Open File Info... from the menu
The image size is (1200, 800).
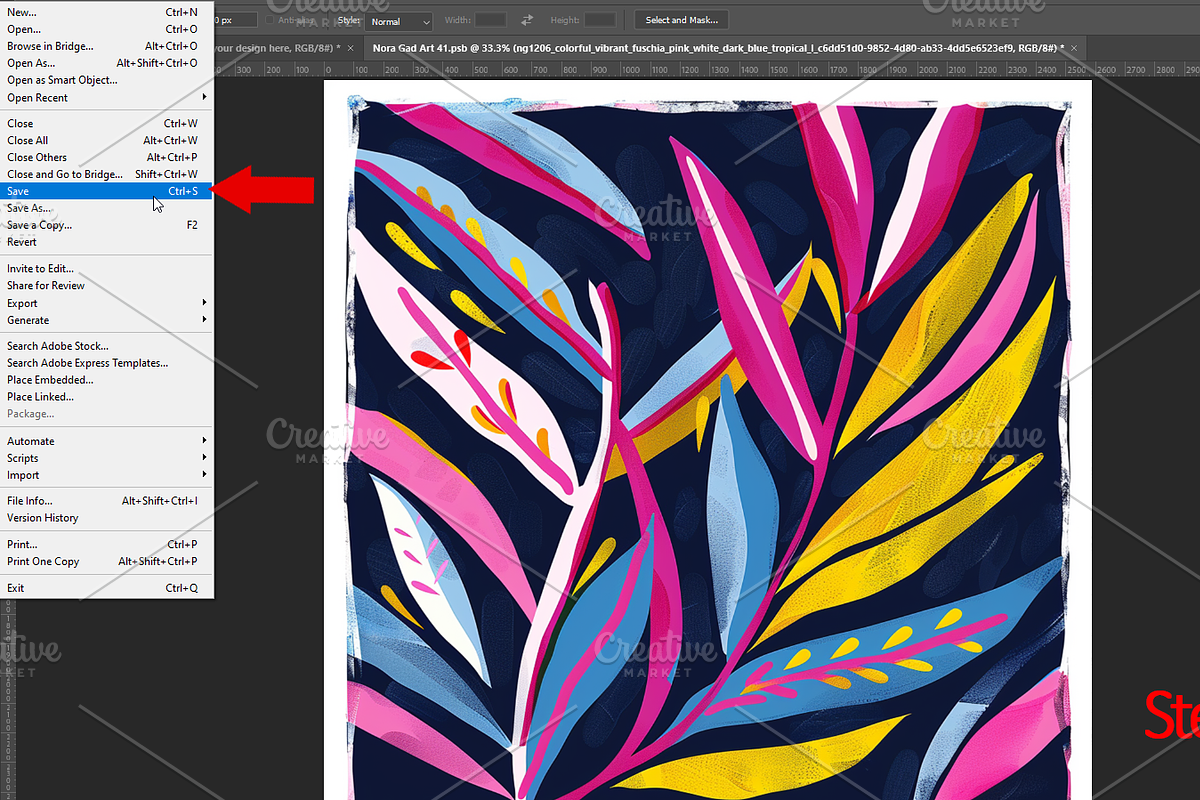(x=106, y=501)
